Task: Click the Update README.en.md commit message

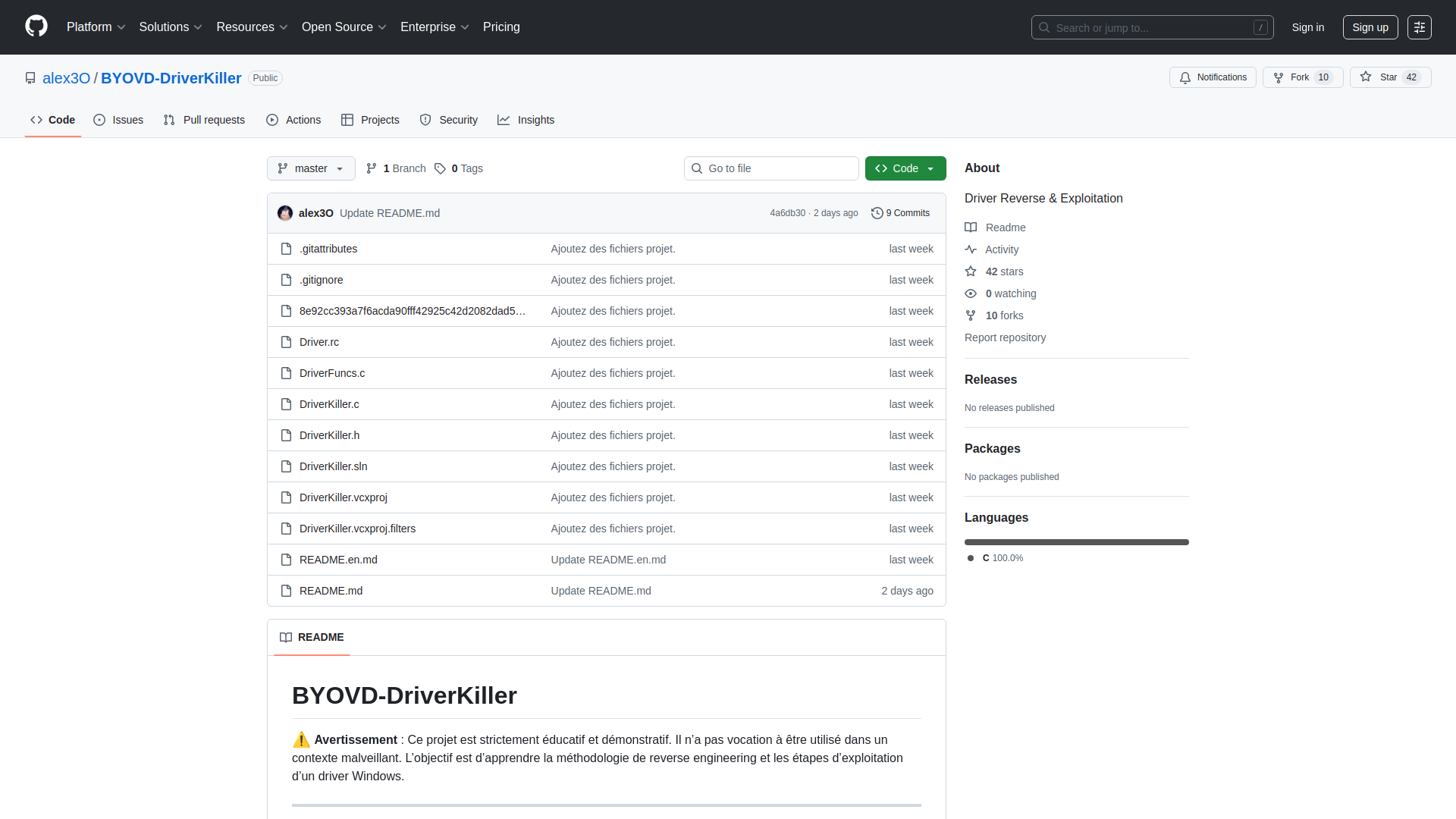Action: coord(608,560)
